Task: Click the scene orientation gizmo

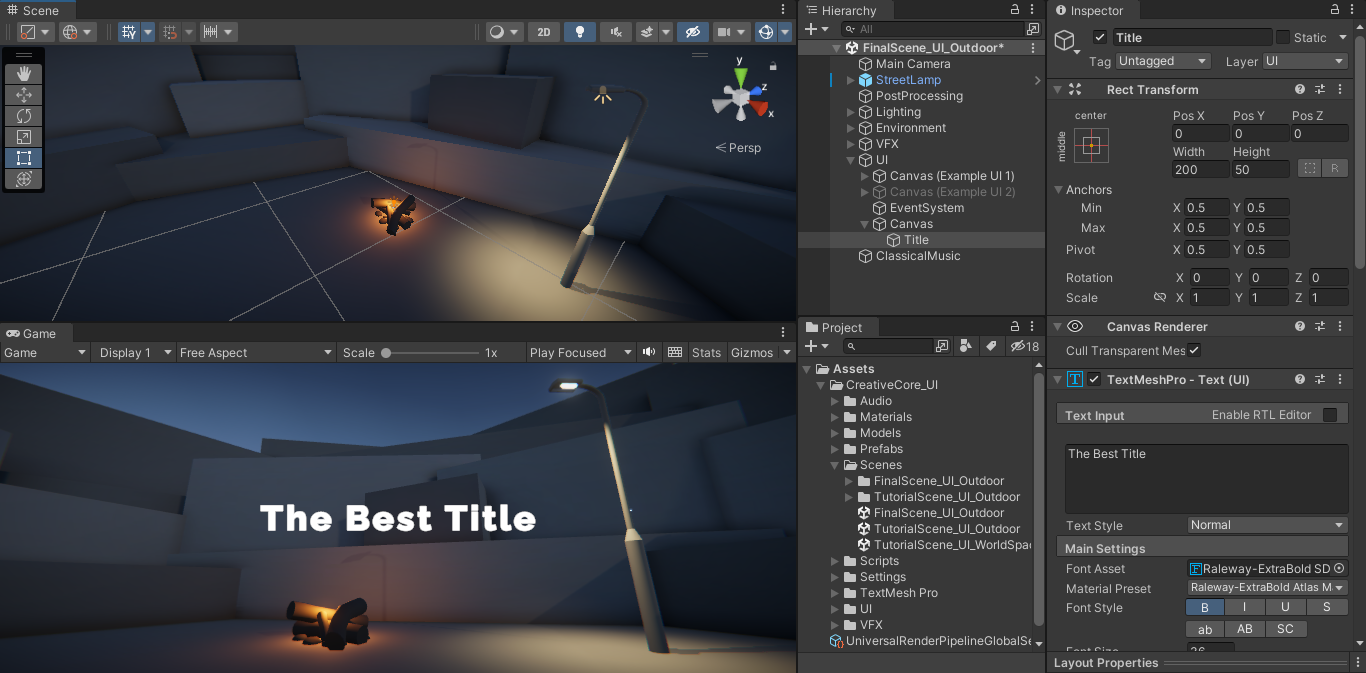Action: (x=740, y=98)
